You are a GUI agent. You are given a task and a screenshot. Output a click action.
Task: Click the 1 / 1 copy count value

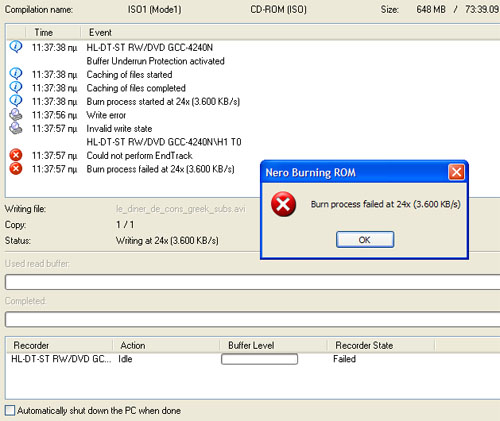coord(125,225)
